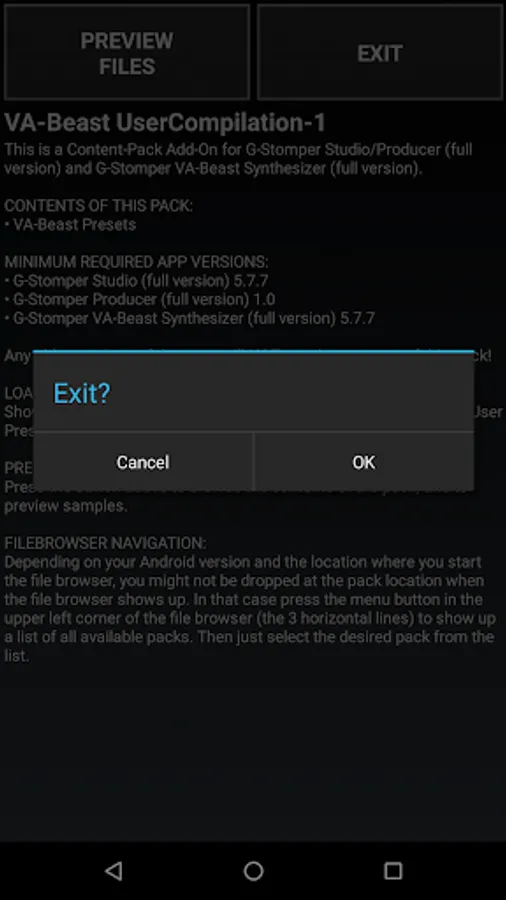Select the G-Stomper Producer 1.0 line
The image size is (506, 900).
tap(139, 299)
